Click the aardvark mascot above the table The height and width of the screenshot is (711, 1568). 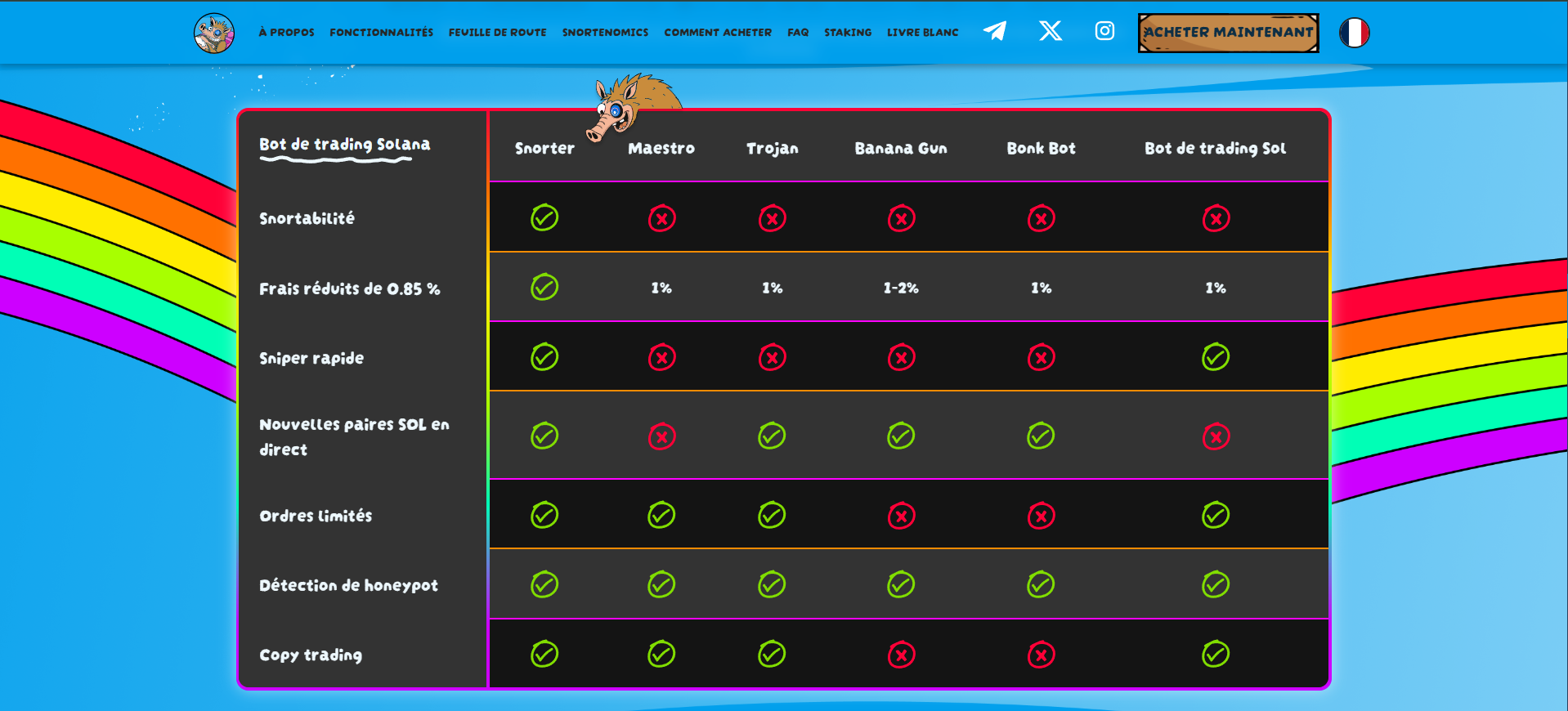coord(633,106)
